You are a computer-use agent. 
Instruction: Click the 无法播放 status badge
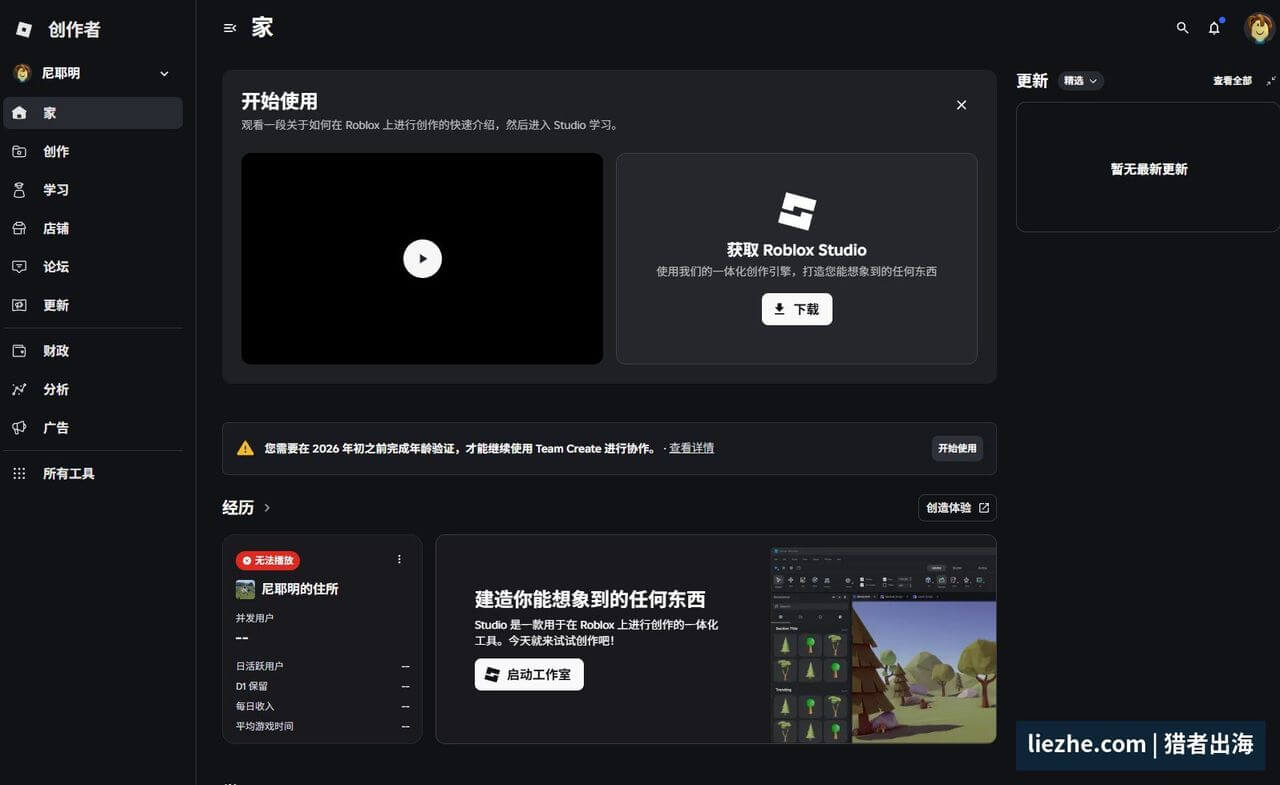tap(267, 561)
